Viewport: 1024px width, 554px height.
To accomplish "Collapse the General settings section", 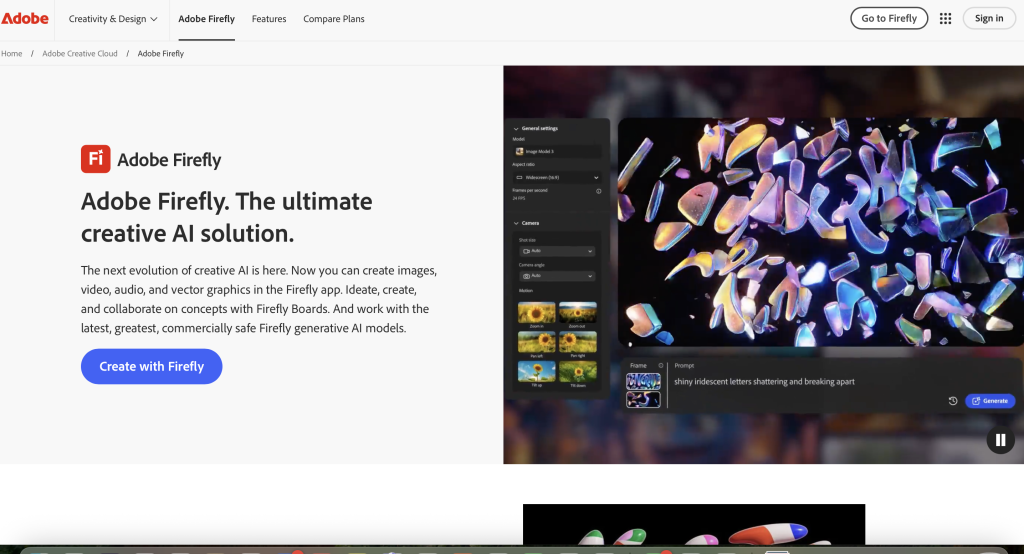I will coord(516,129).
